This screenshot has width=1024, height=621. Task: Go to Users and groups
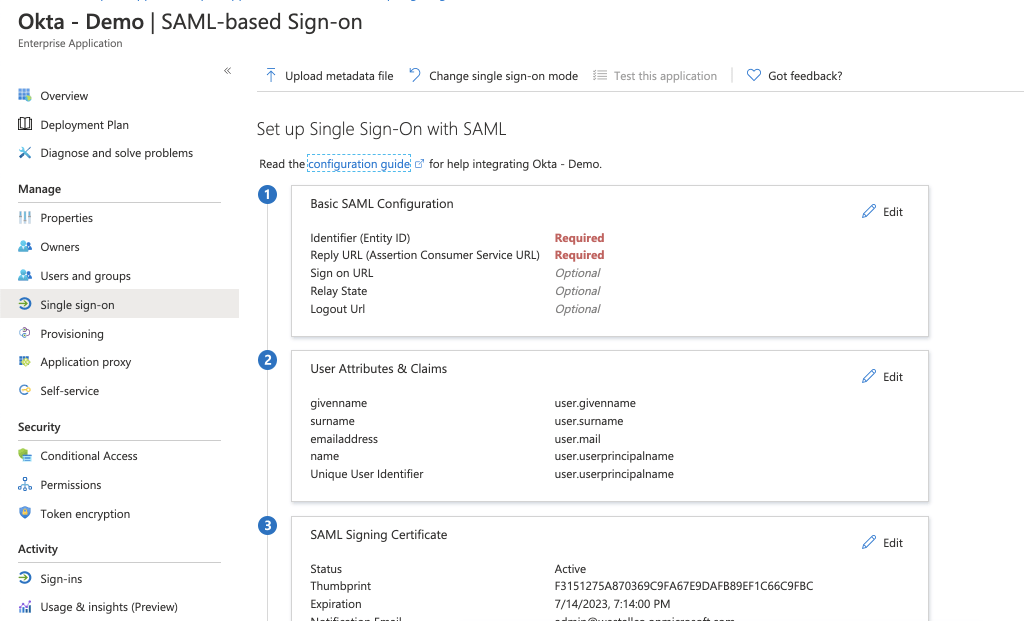tap(85, 276)
